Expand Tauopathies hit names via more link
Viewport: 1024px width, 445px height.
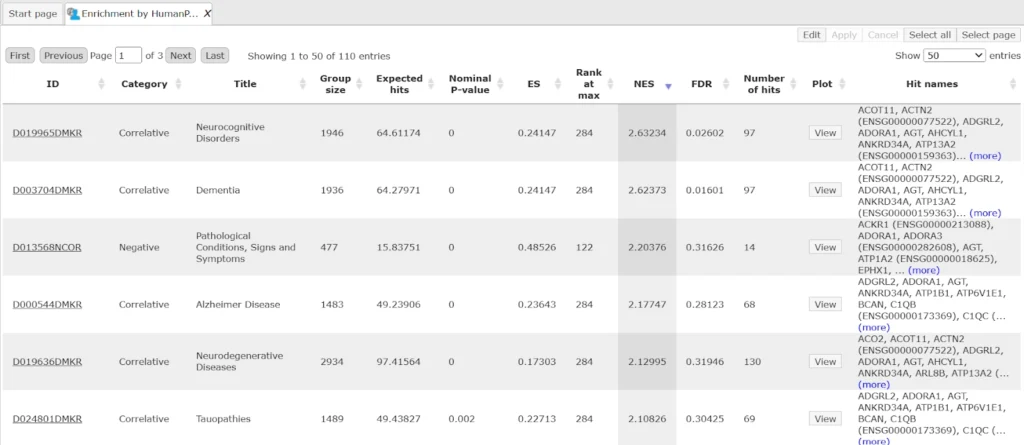tap(873, 441)
